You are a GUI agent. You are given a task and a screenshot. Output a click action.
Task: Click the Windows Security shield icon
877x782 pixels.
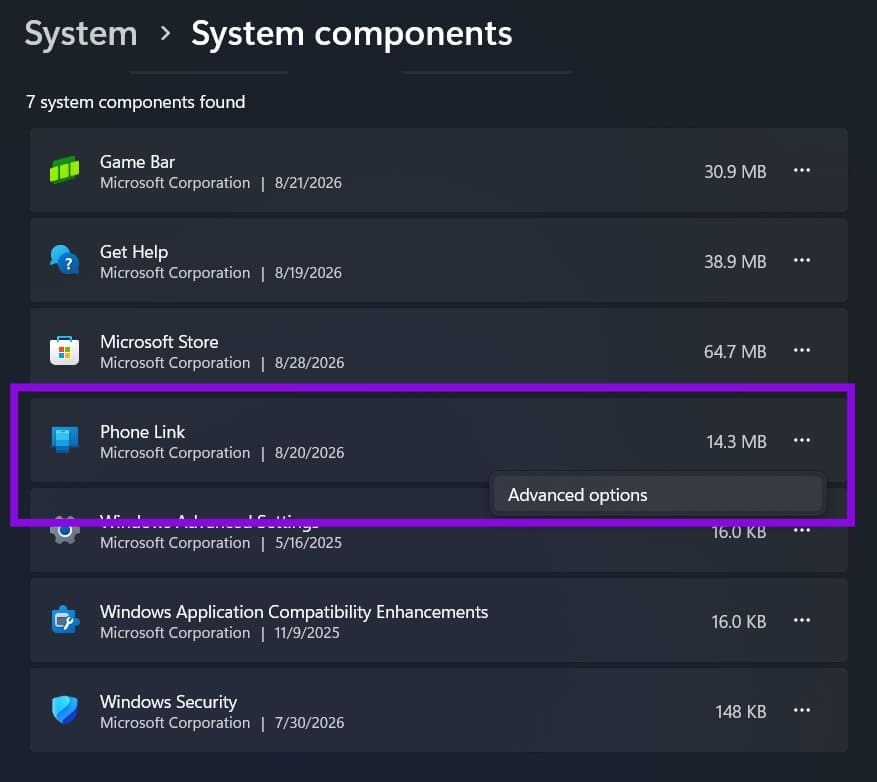coord(65,710)
